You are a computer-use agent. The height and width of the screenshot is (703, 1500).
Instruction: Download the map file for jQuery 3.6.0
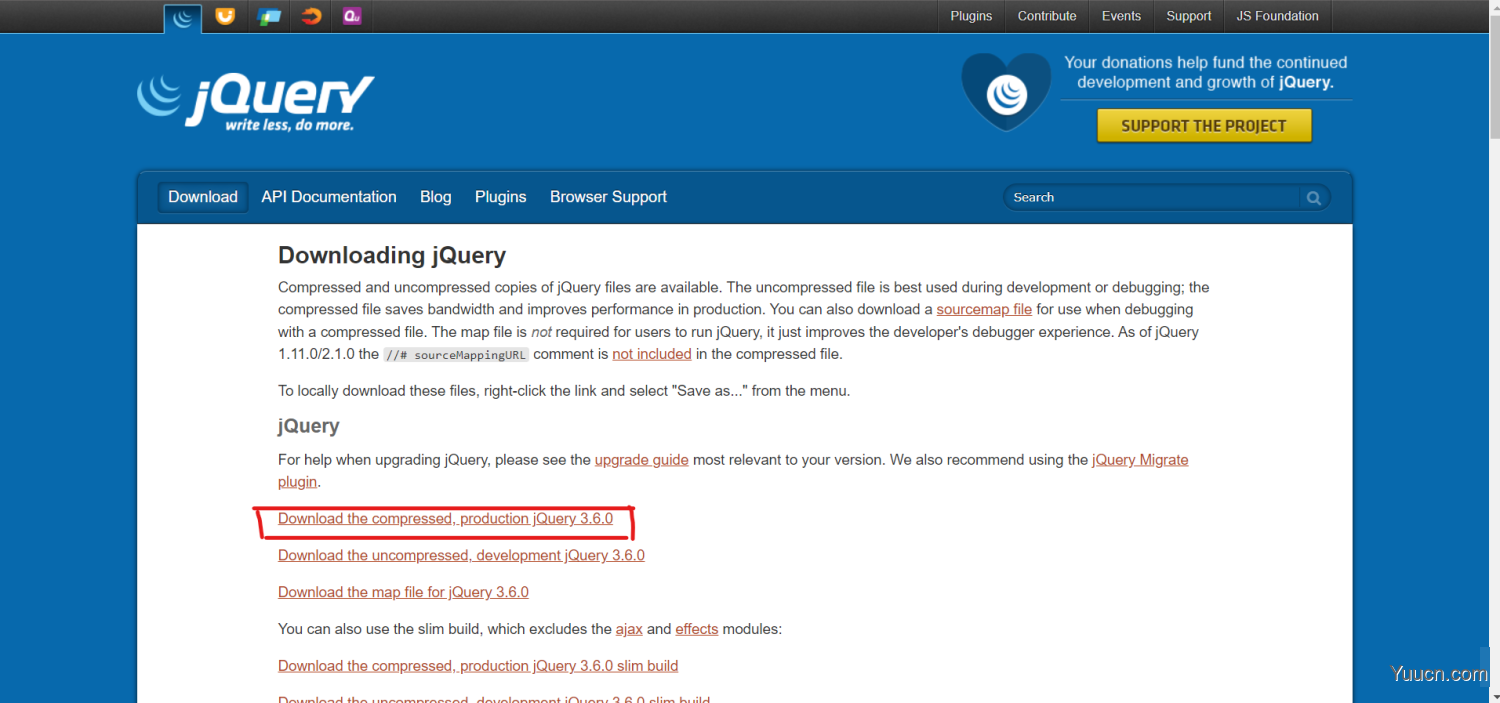point(403,592)
